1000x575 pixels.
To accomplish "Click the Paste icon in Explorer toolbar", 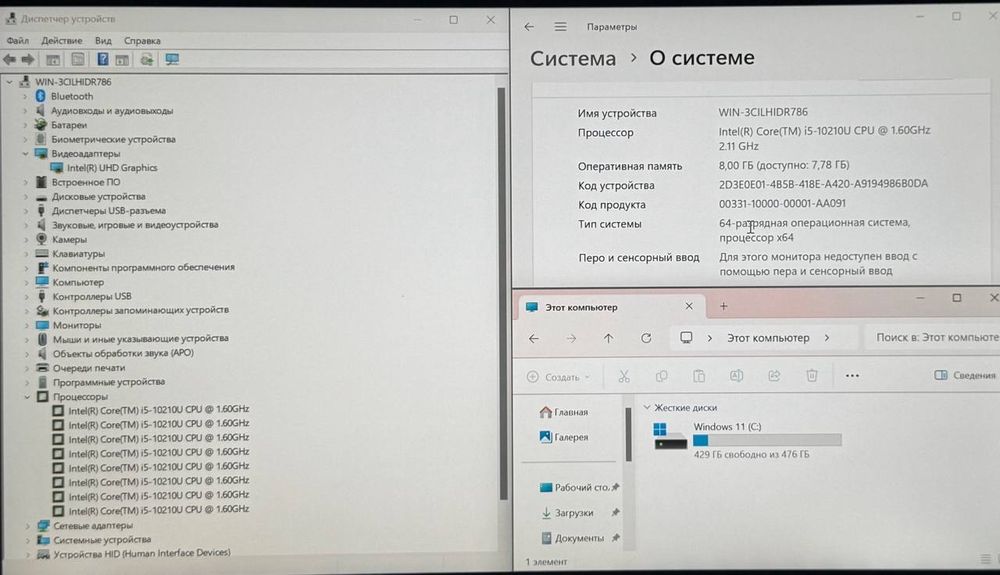I will (x=699, y=376).
